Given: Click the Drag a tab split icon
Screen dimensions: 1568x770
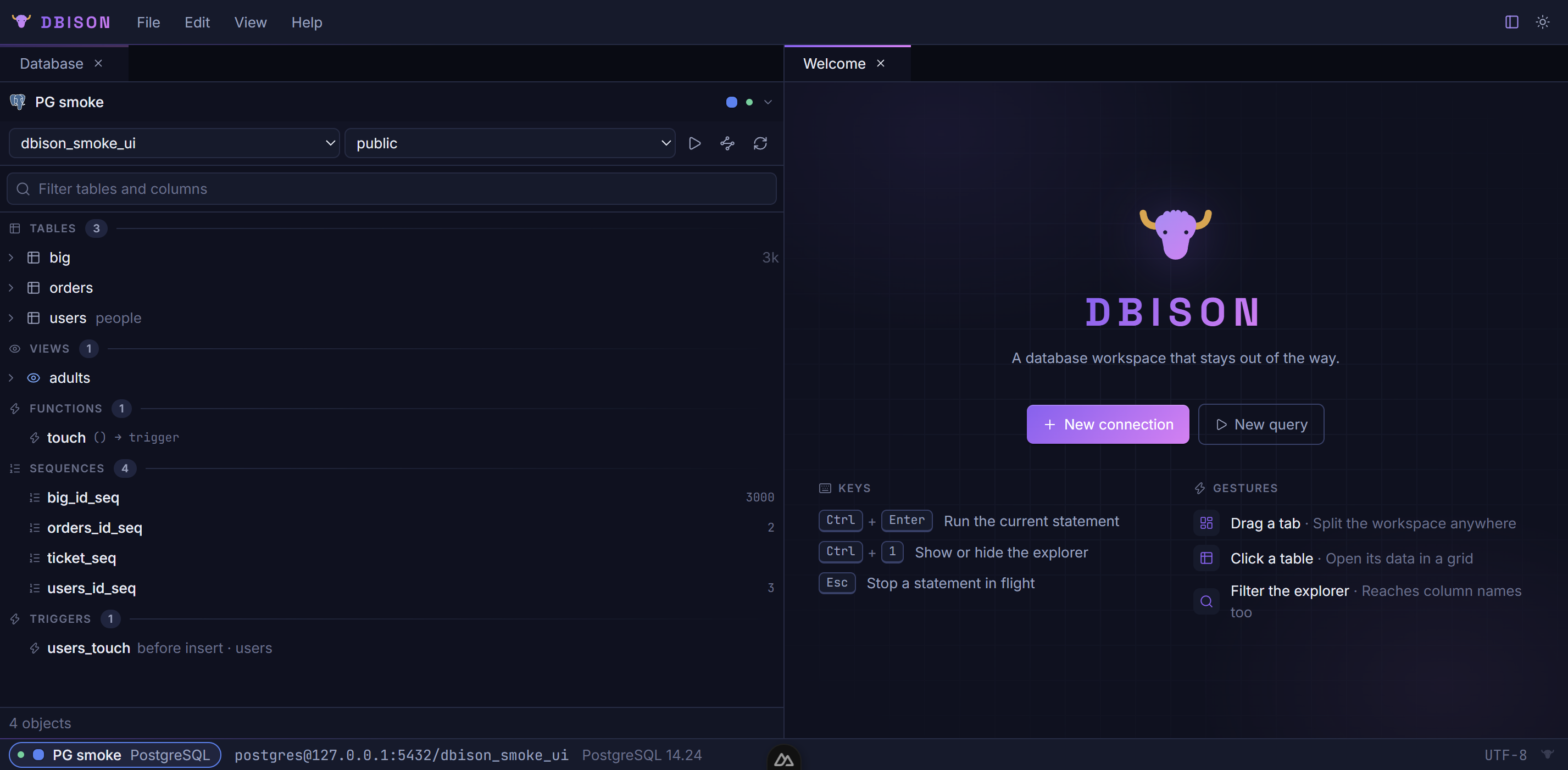Looking at the screenshot, I should coord(1206,523).
